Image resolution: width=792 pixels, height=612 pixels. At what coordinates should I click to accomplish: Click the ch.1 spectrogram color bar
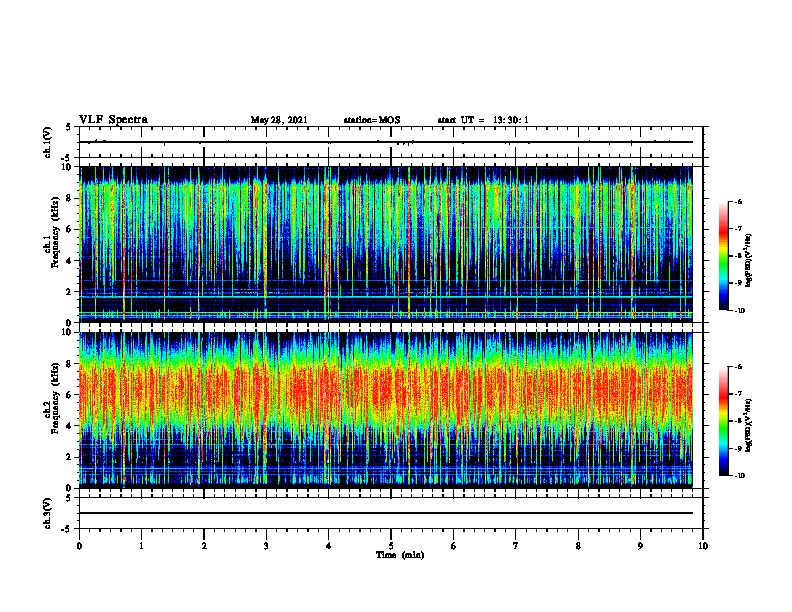pos(723,256)
